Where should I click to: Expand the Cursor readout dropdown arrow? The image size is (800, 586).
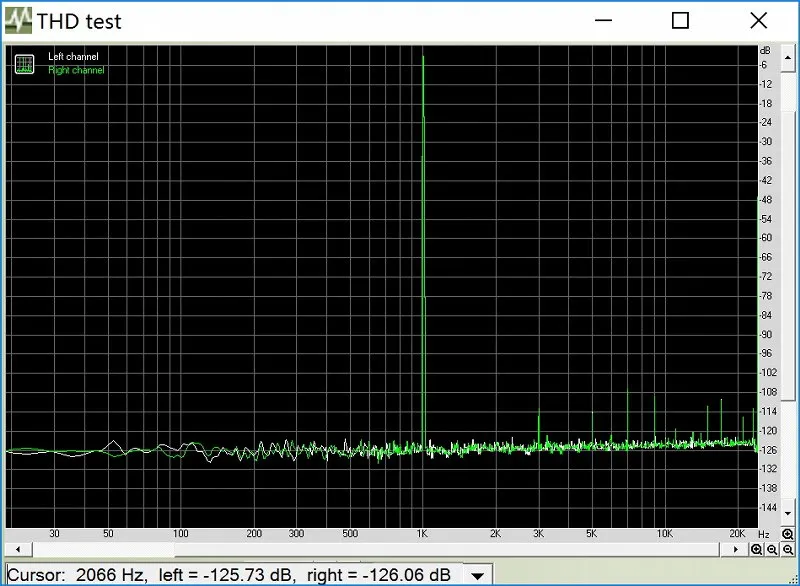click(x=478, y=576)
